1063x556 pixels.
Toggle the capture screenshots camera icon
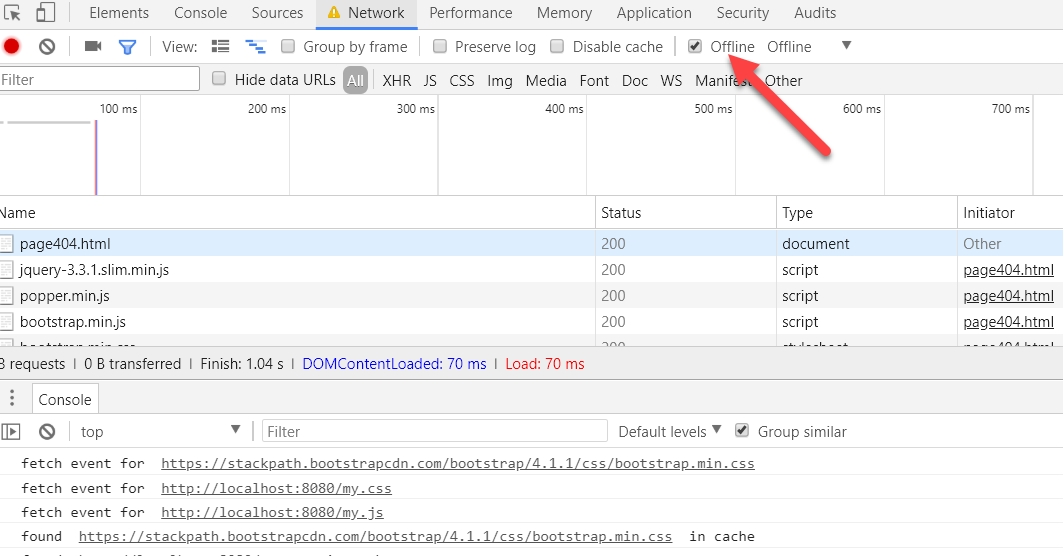pyautogui.click(x=93, y=46)
